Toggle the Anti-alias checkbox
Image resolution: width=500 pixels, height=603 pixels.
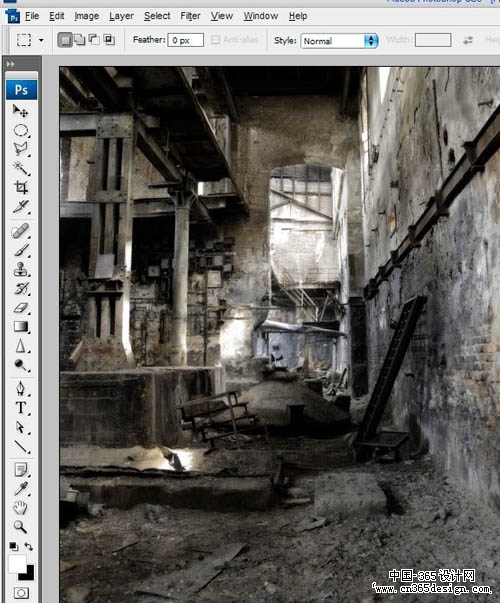(215, 40)
